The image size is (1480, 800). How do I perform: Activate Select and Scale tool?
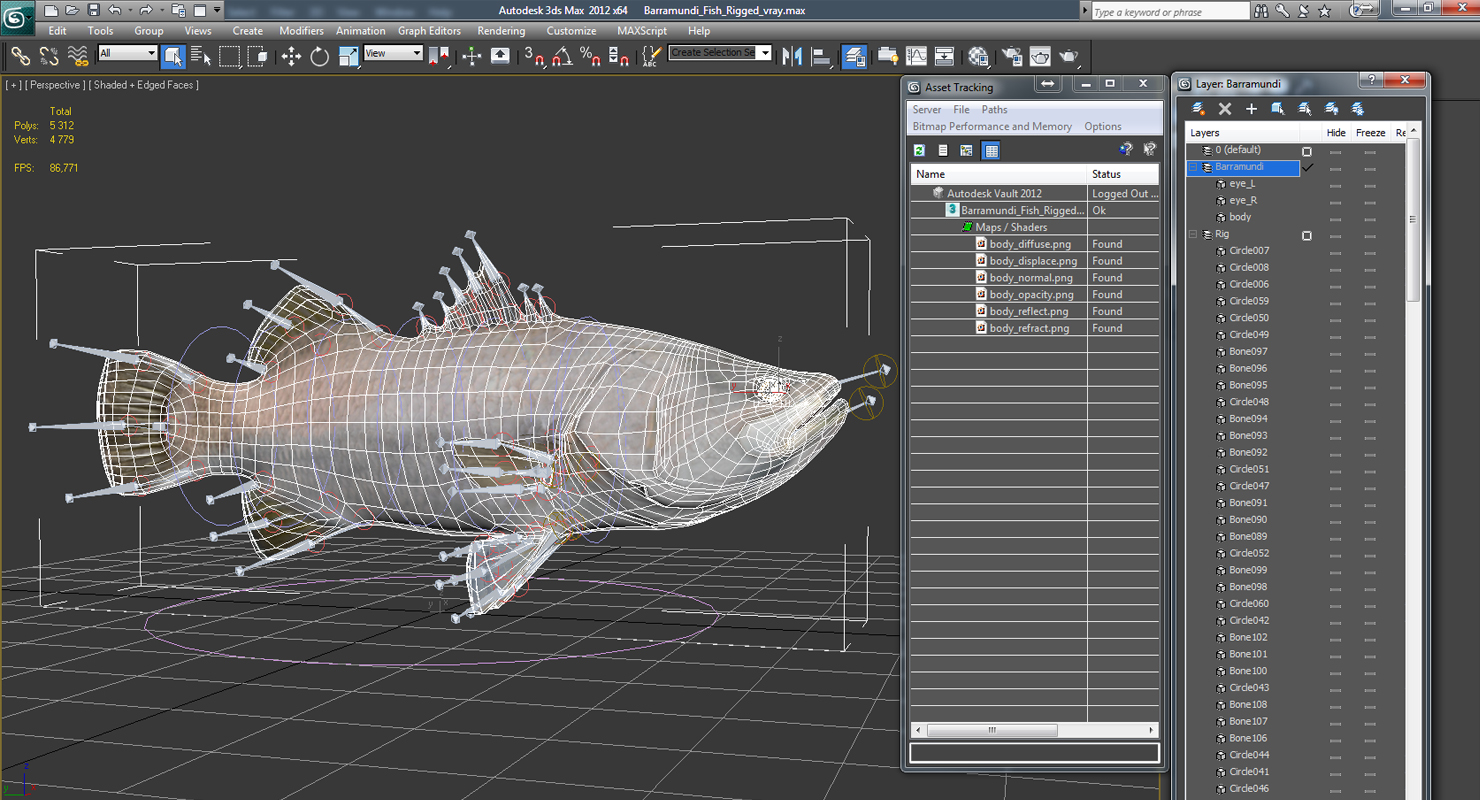pyautogui.click(x=348, y=56)
